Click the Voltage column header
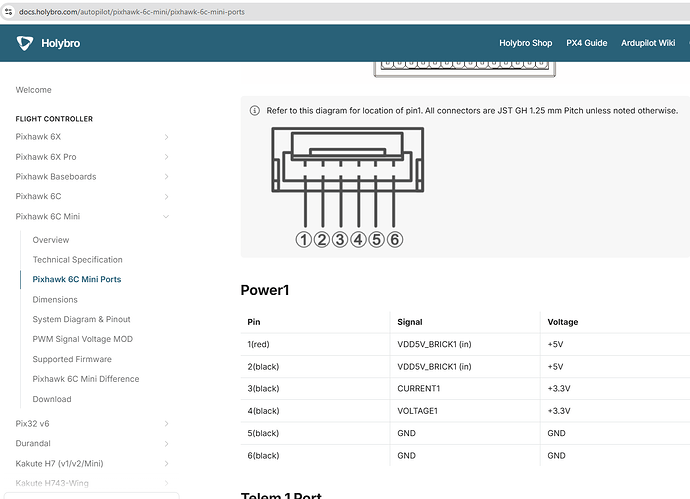 click(563, 322)
